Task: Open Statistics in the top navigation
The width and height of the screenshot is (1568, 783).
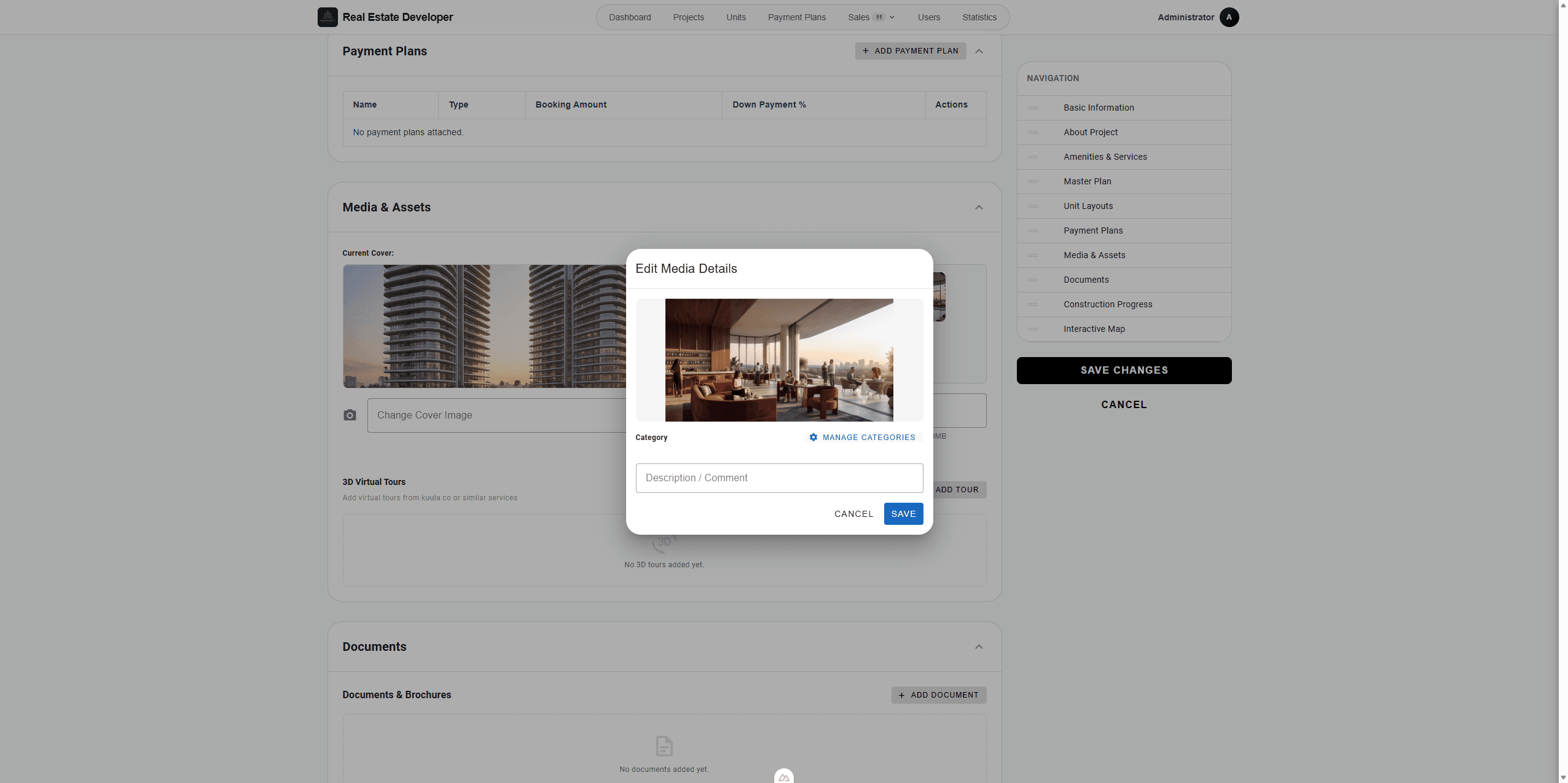Action: coord(979,17)
